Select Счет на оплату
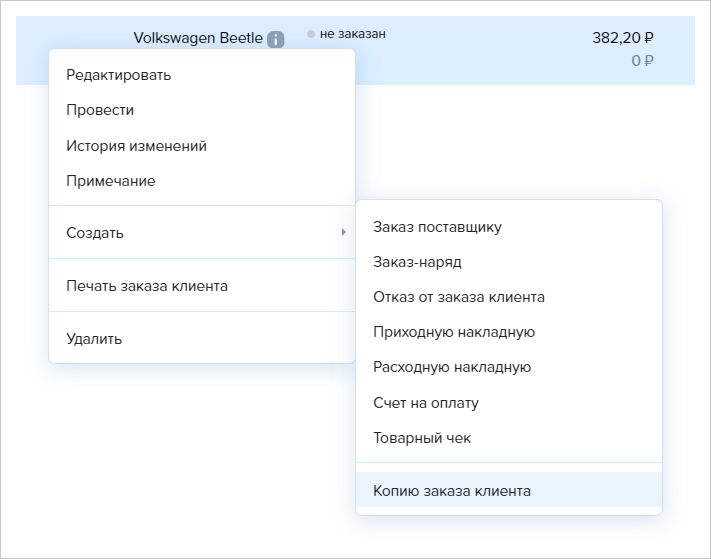711x559 pixels. [x=426, y=403]
